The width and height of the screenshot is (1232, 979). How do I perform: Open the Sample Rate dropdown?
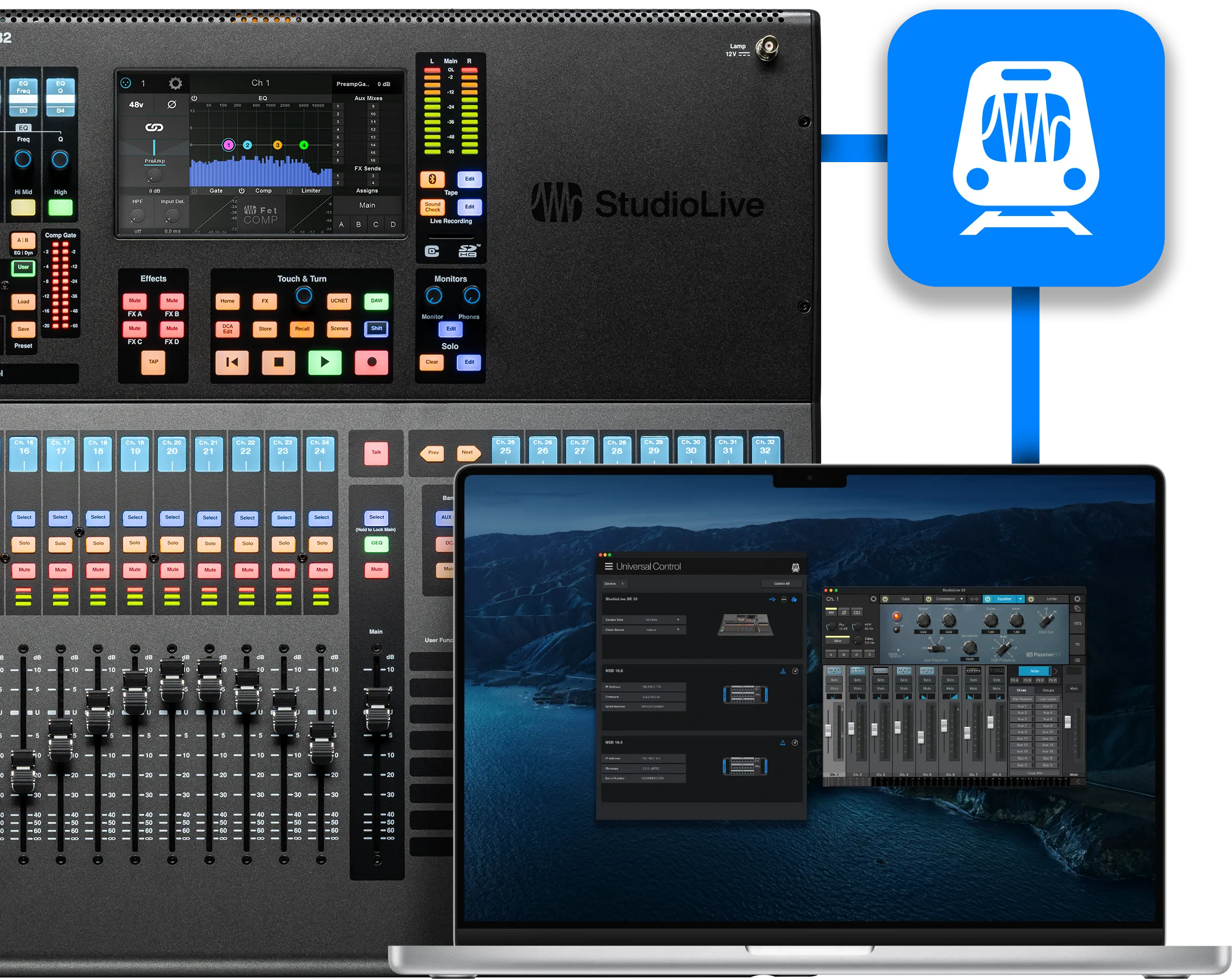pyautogui.click(x=678, y=620)
